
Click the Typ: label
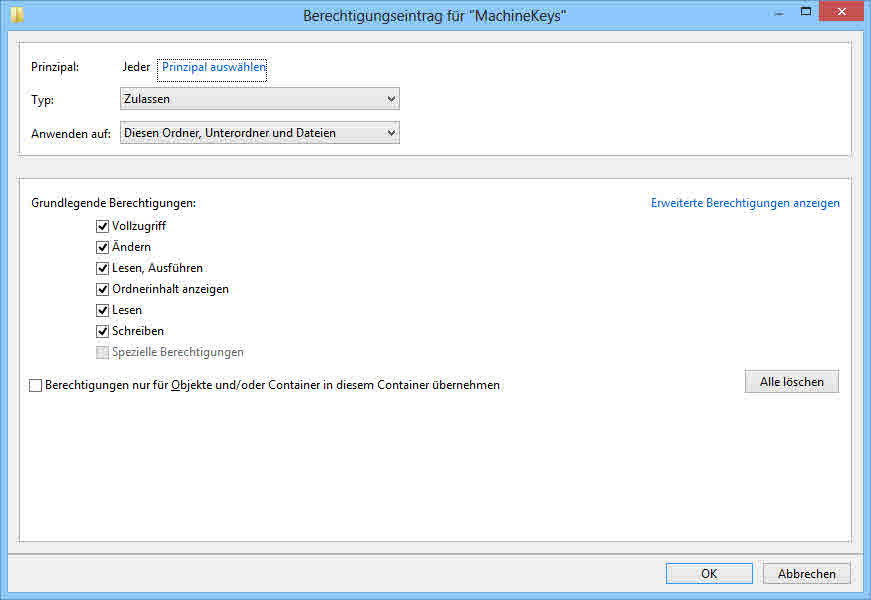pos(42,100)
